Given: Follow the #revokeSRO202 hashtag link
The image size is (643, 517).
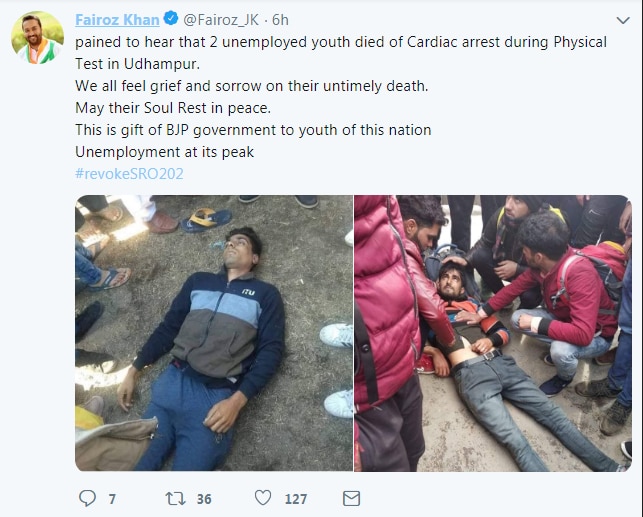Looking at the screenshot, I should click(129, 174).
